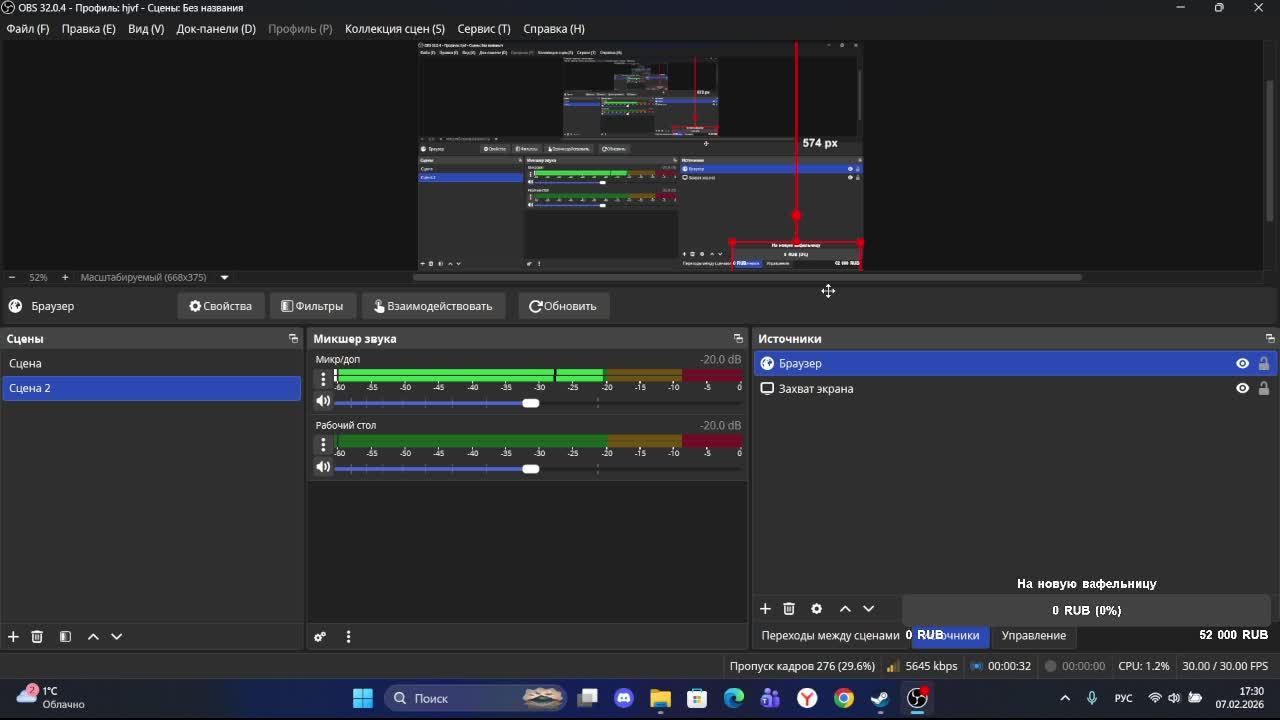The width and height of the screenshot is (1280, 720).
Task: Open source properties gear in Sources panel
Action: click(x=816, y=609)
